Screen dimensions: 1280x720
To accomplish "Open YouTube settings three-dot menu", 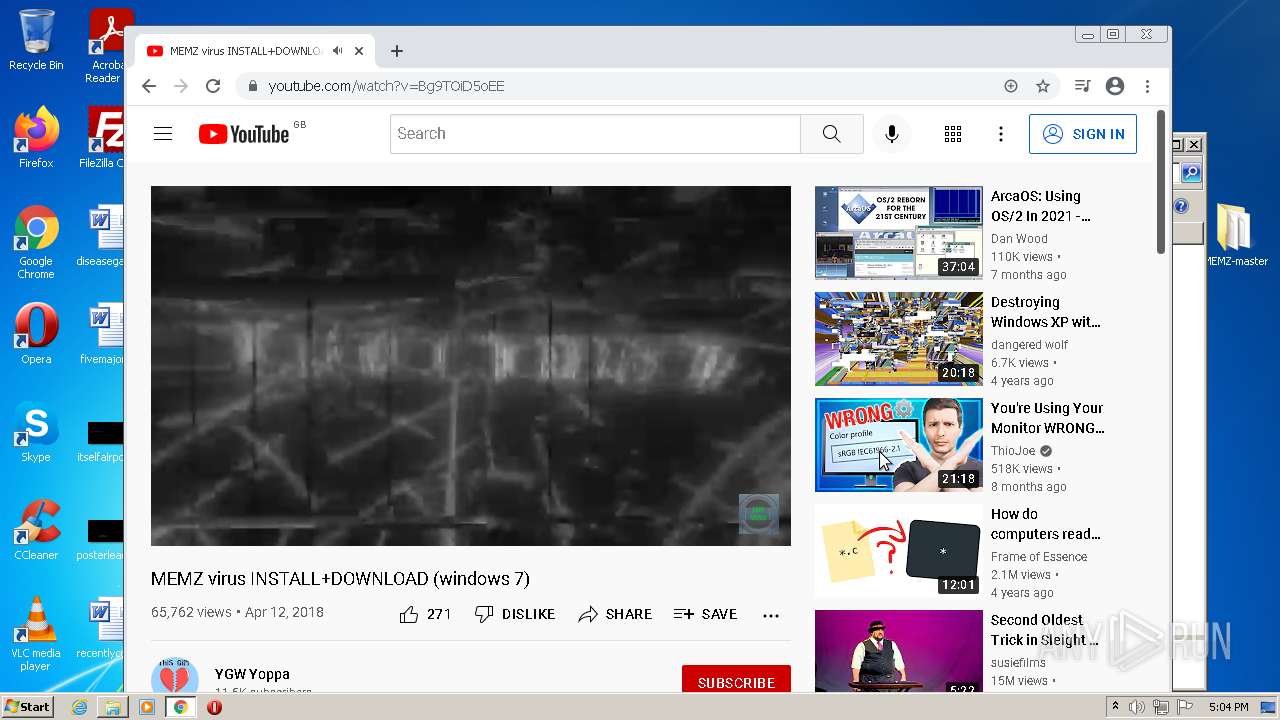I will click(1001, 134).
